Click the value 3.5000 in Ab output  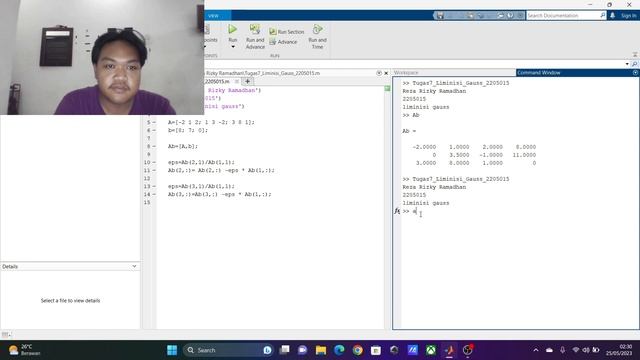(459, 155)
